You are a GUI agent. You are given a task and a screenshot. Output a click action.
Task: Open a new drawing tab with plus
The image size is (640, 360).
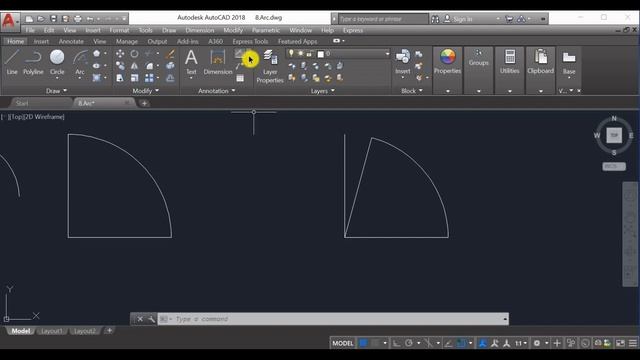tap(144, 103)
